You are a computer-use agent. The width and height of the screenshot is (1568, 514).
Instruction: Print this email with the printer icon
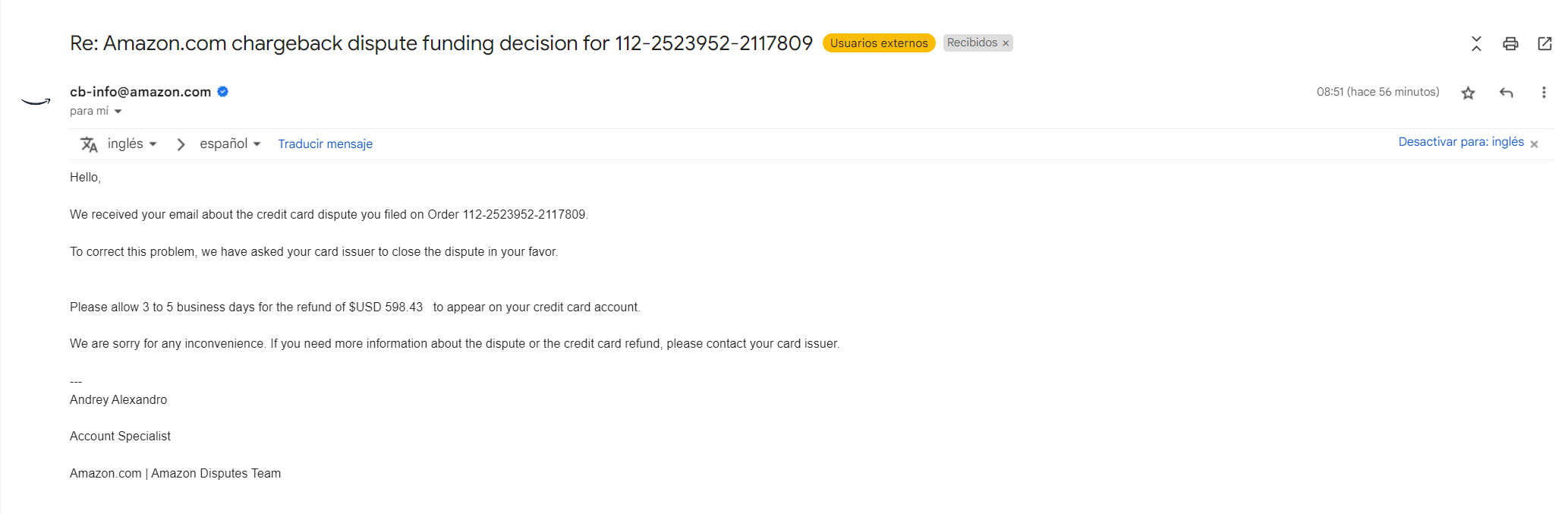1510,43
